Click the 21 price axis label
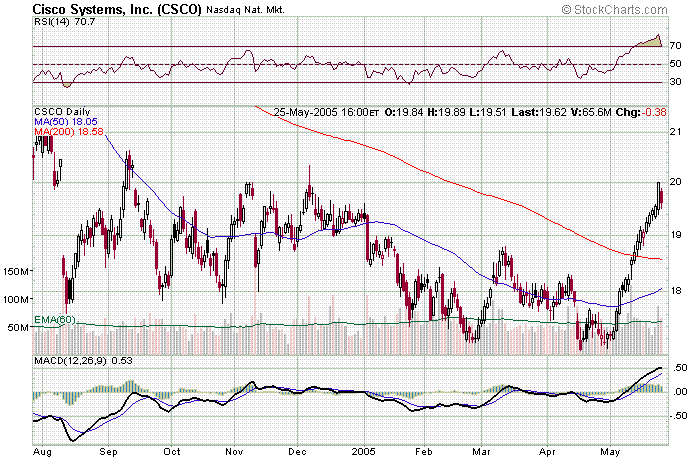 click(675, 131)
